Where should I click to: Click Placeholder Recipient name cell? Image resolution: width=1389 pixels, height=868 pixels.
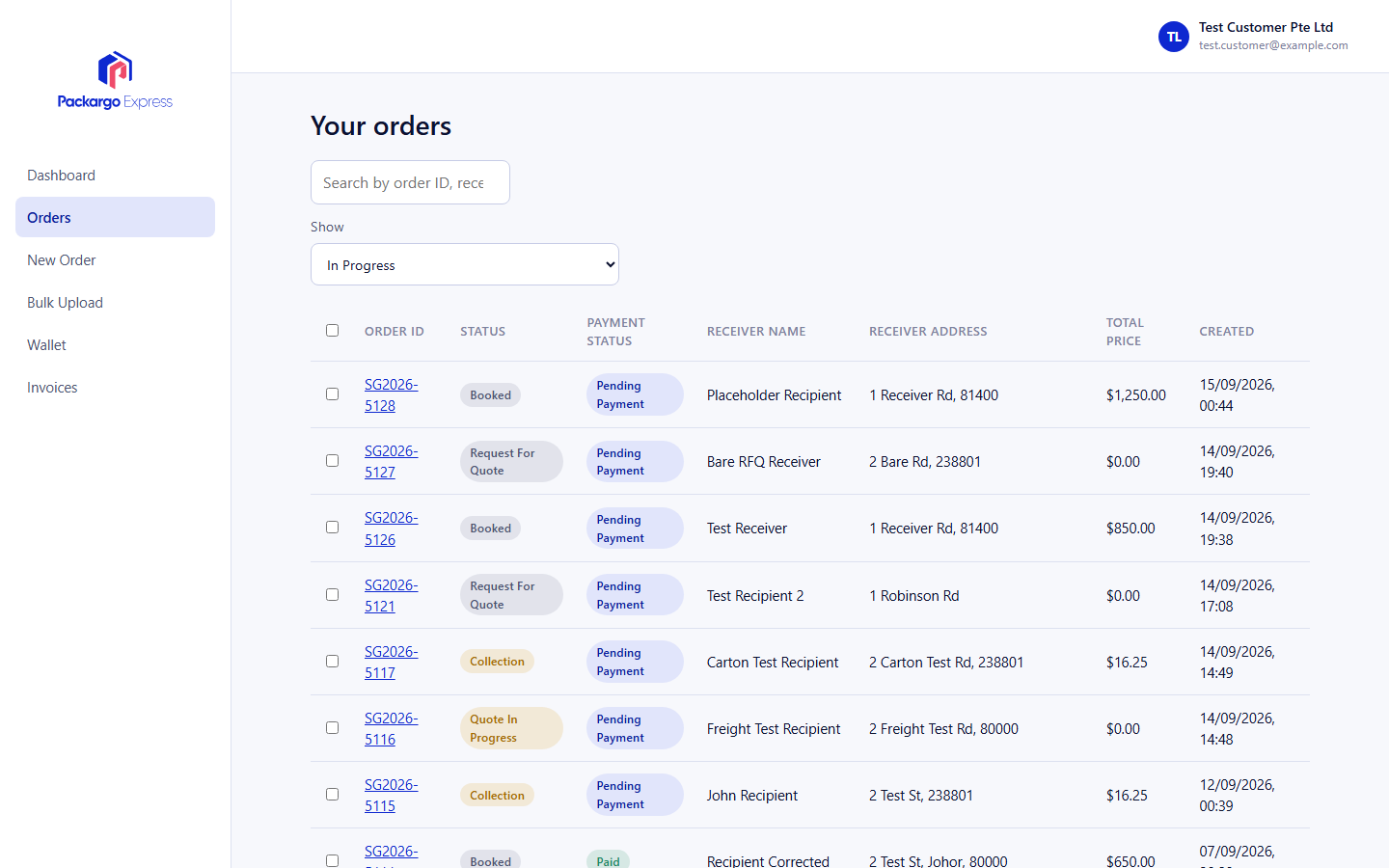(774, 394)
